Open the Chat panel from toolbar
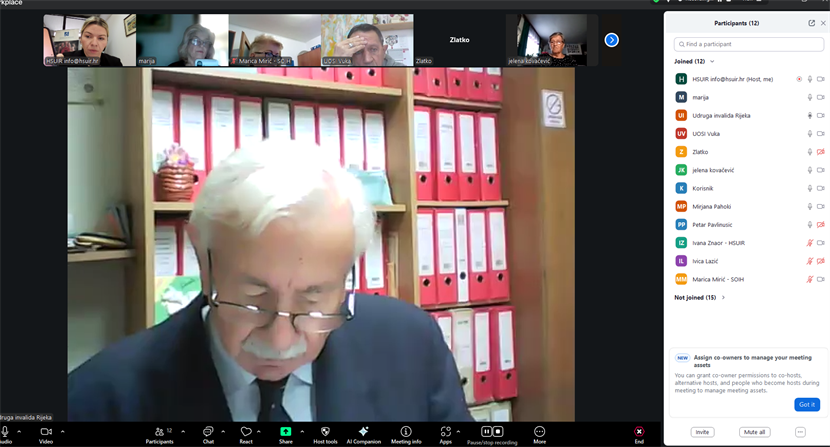Screen dimensions: 830x447 [x=208, y=432]
